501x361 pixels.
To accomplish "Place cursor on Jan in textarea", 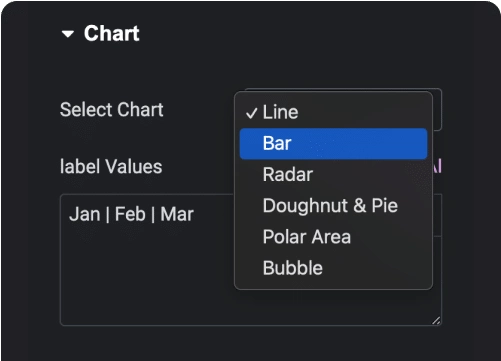I will [x=85, y=214].
